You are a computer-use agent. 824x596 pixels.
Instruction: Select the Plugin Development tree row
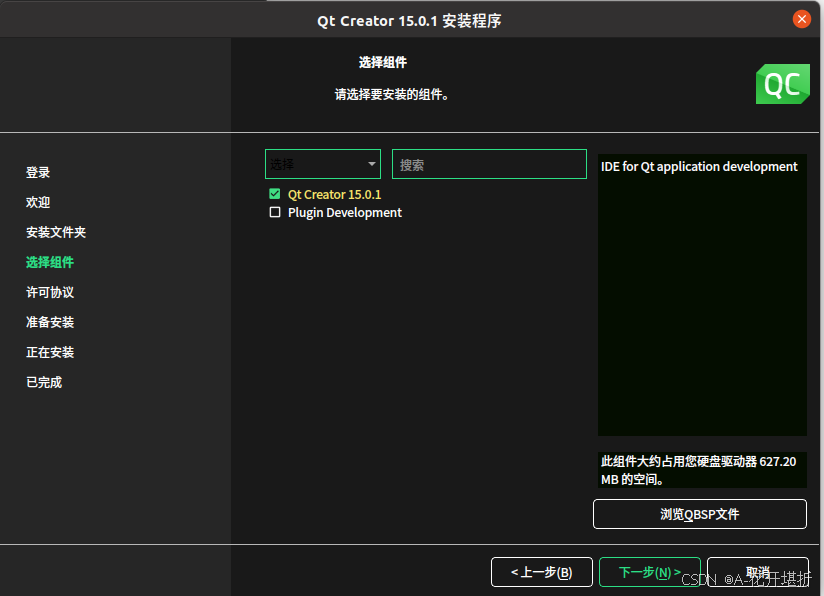344,213
